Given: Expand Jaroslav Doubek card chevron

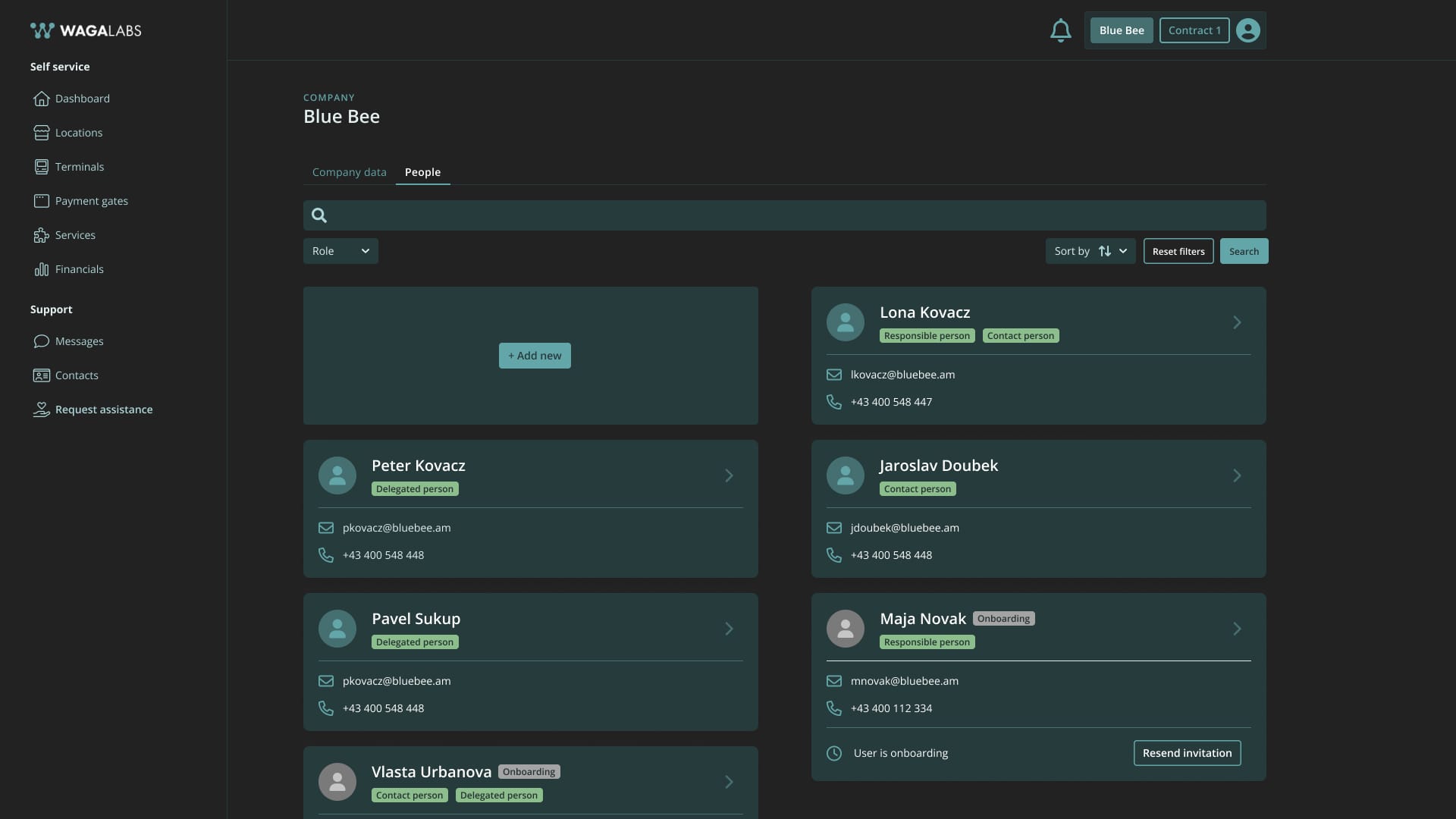Looking at the screenshot, I should coord(1237,475).
